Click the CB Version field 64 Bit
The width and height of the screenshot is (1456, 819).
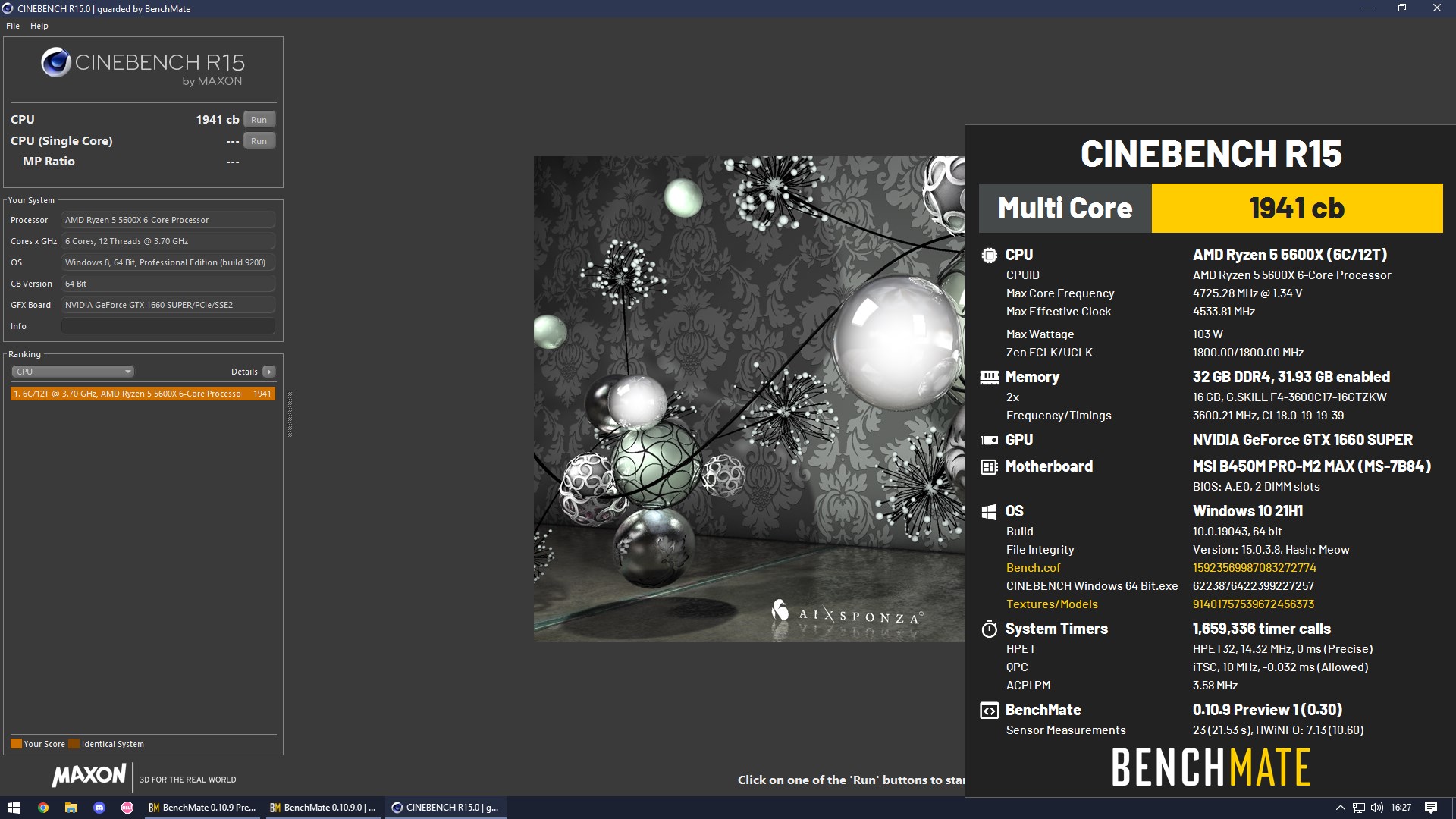[168, 284]
